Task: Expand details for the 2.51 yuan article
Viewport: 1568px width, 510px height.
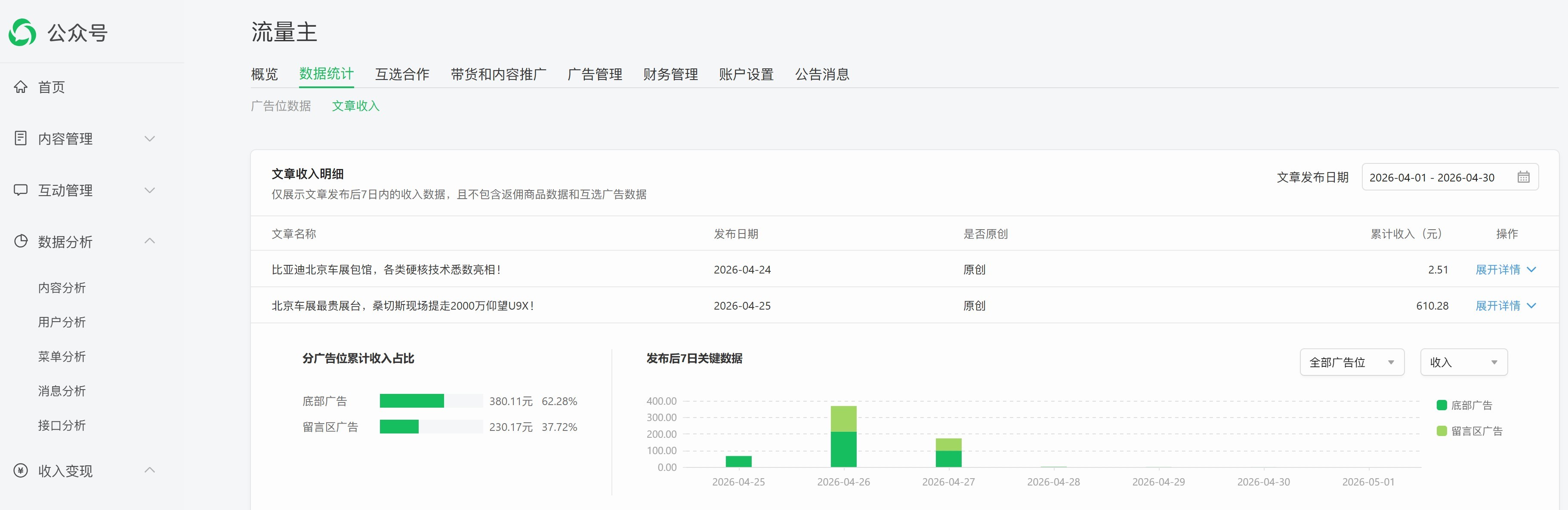Action: click(x=1506, y=270)
